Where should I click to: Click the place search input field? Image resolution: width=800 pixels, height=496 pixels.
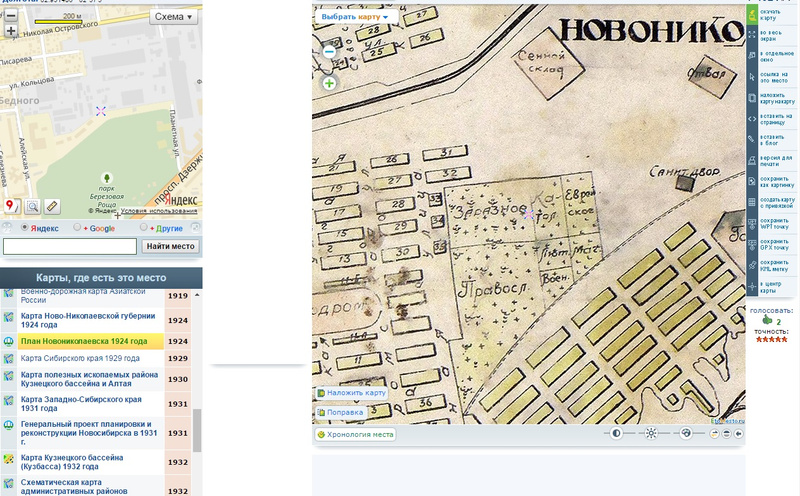click(x=70, y=246)
